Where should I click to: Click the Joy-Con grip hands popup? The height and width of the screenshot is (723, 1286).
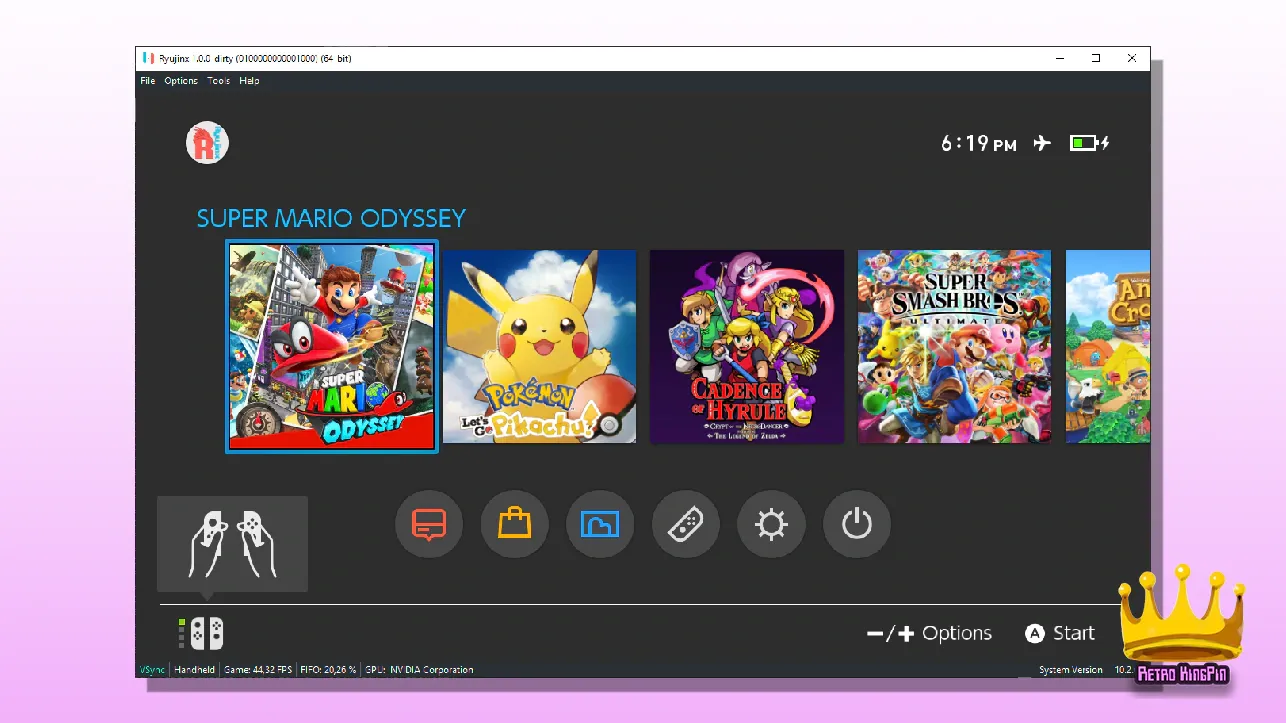click(x=232, y=544)
